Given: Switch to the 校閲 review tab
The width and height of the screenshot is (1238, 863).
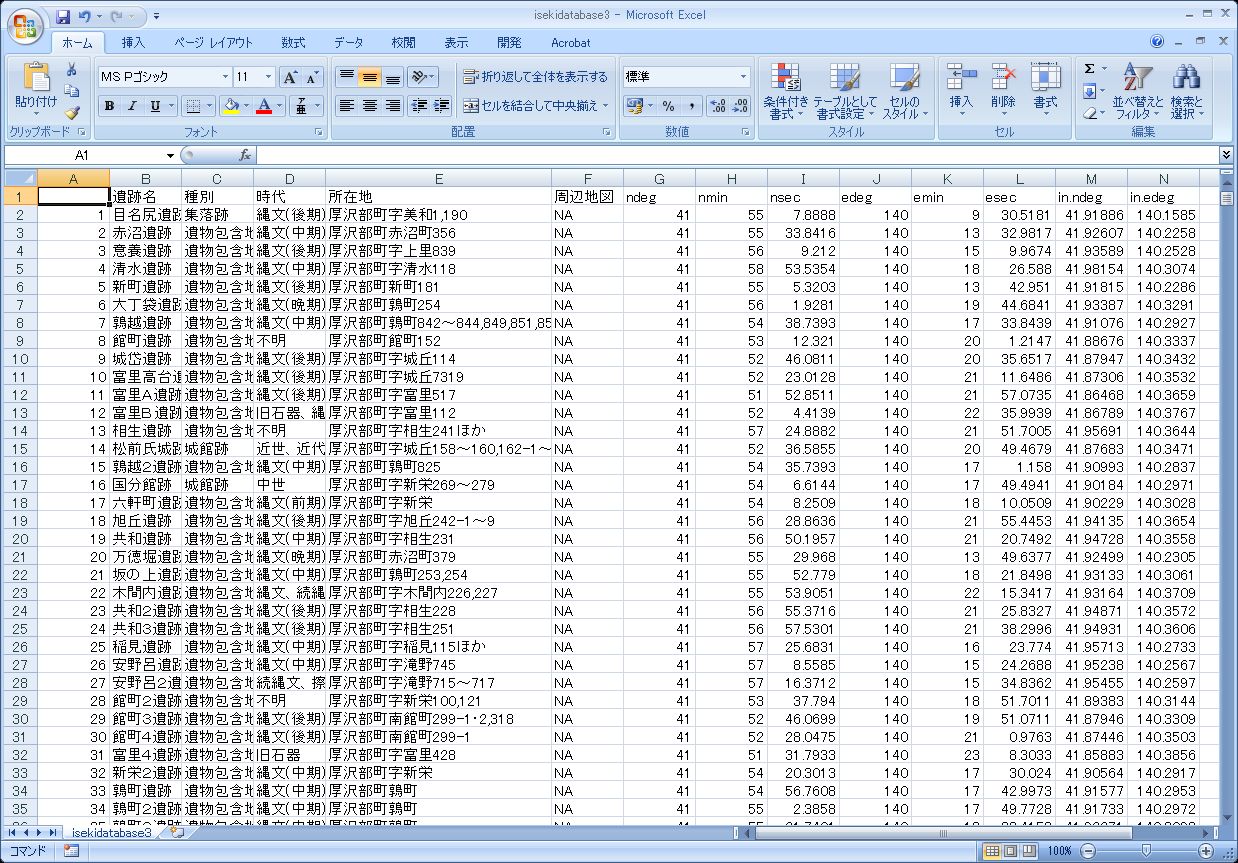Looking at the screenshot, I should (x=403, y=43).
